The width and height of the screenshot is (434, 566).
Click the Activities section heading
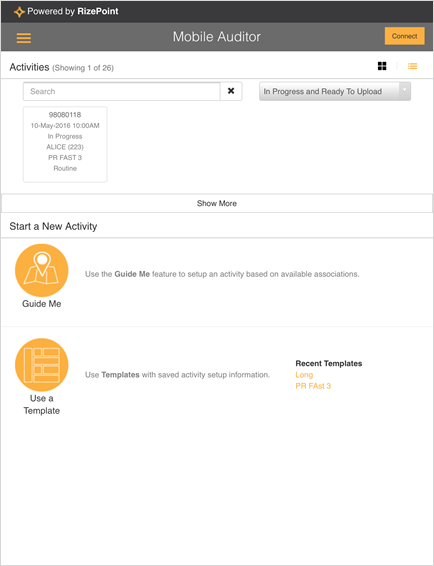click(x=29, y=67)
